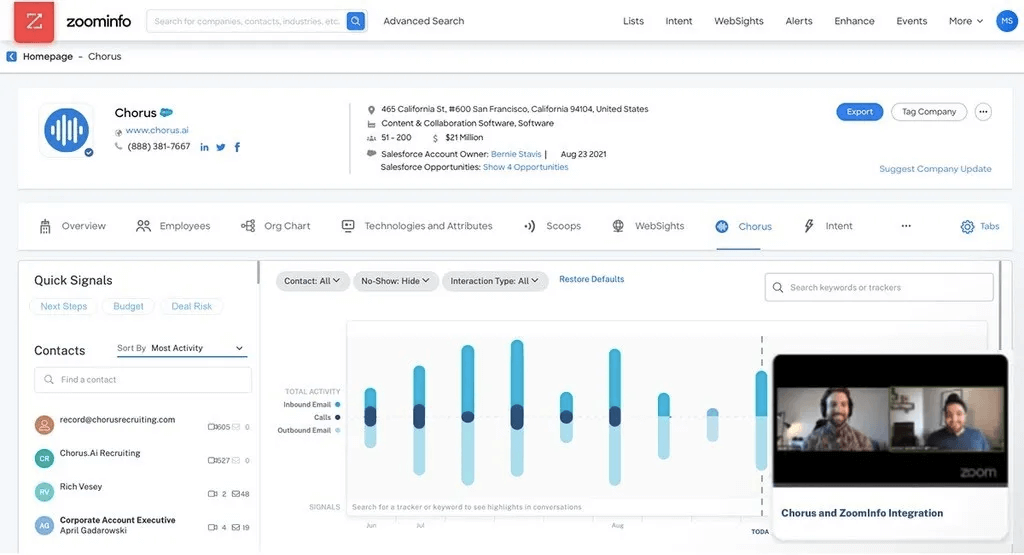Focus the Search keywords or trackers field

pos(879,287)
